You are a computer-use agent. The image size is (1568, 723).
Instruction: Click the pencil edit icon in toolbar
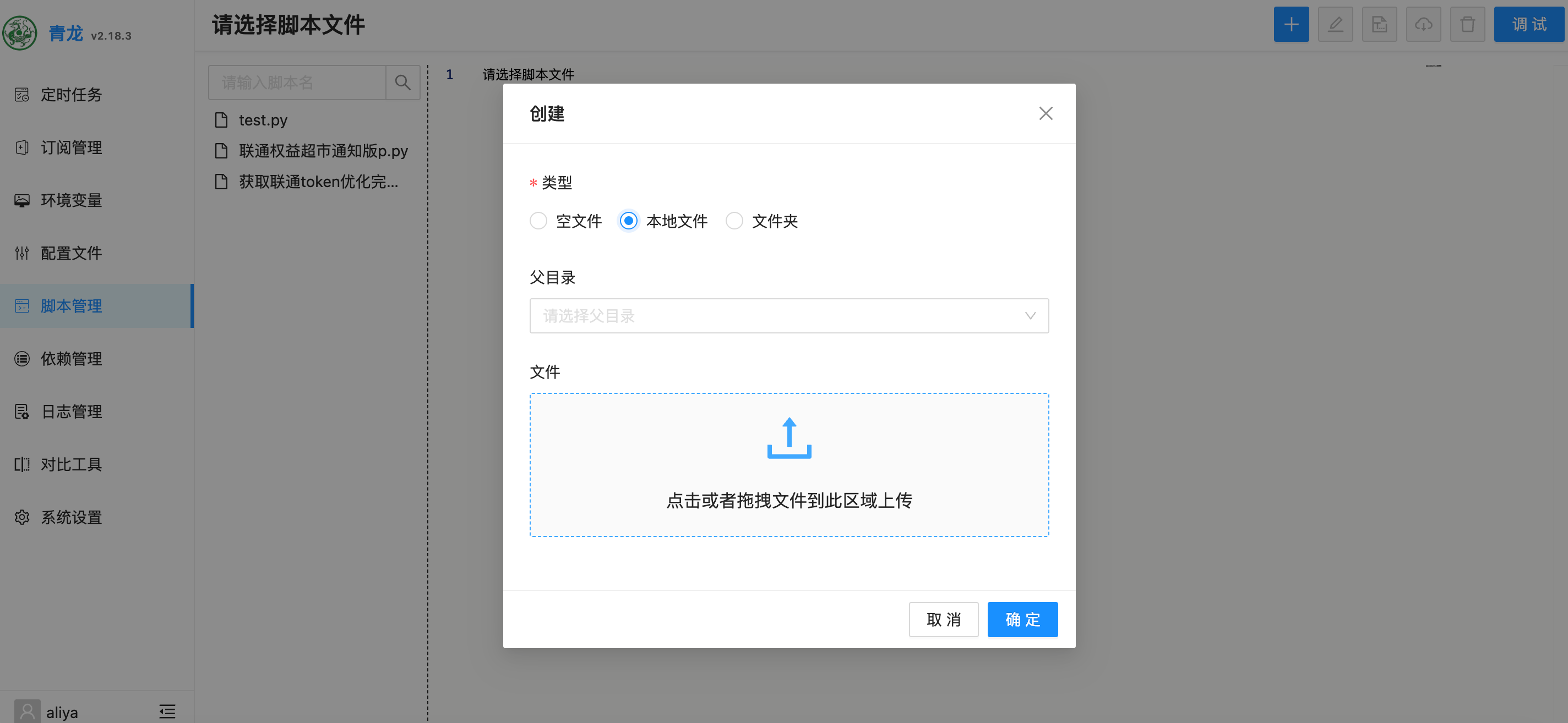1335,24
